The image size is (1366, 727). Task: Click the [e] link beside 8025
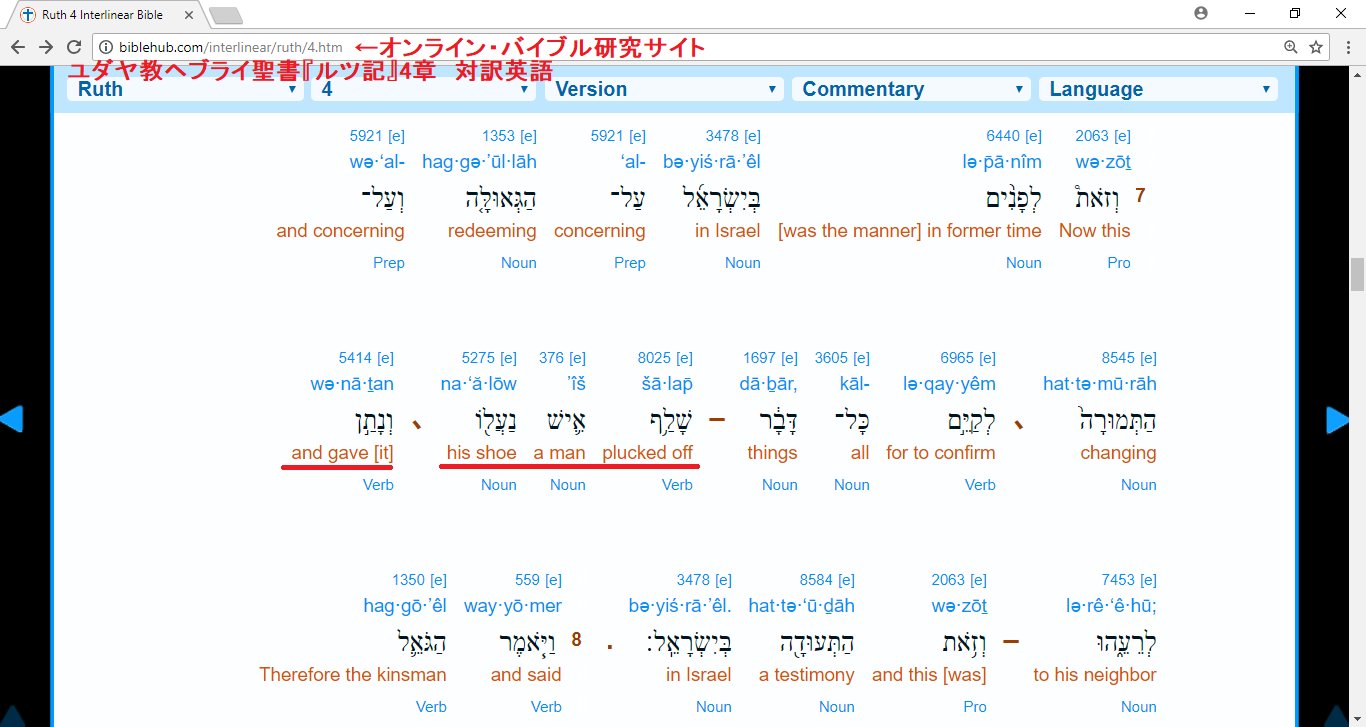tap(684, 358)
